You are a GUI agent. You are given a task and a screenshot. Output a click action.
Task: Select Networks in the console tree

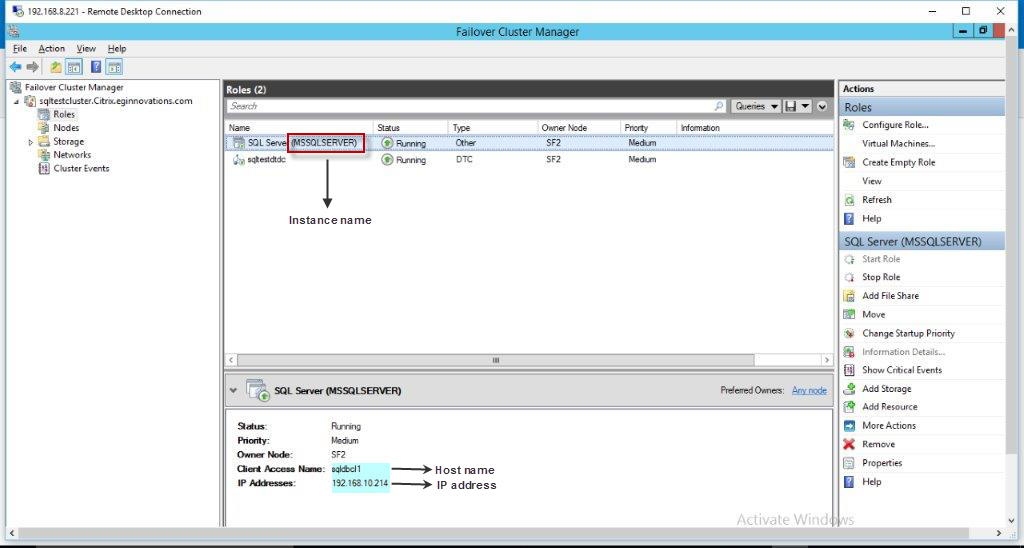72,155
